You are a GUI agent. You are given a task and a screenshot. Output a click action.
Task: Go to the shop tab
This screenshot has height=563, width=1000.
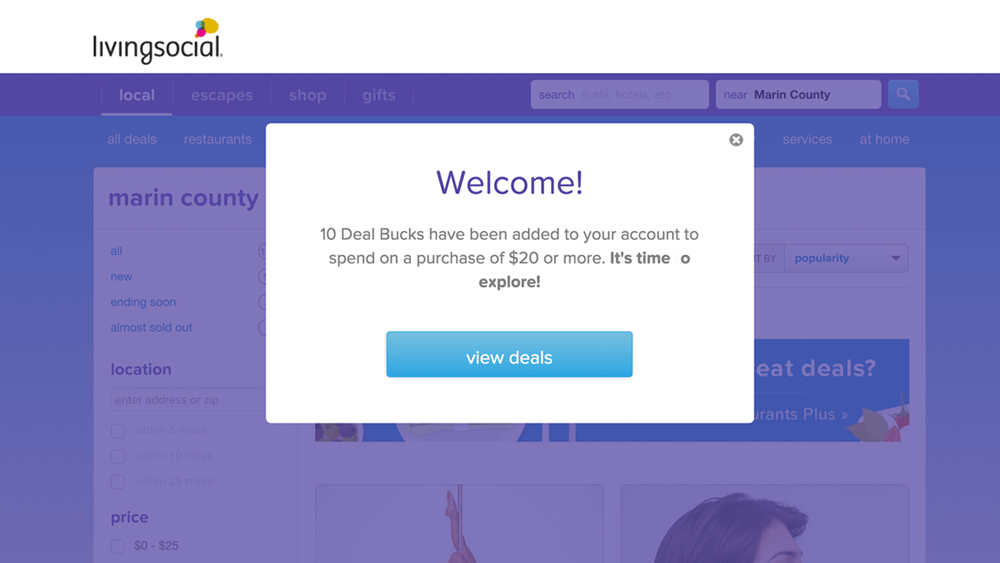(x=307, y=95)
